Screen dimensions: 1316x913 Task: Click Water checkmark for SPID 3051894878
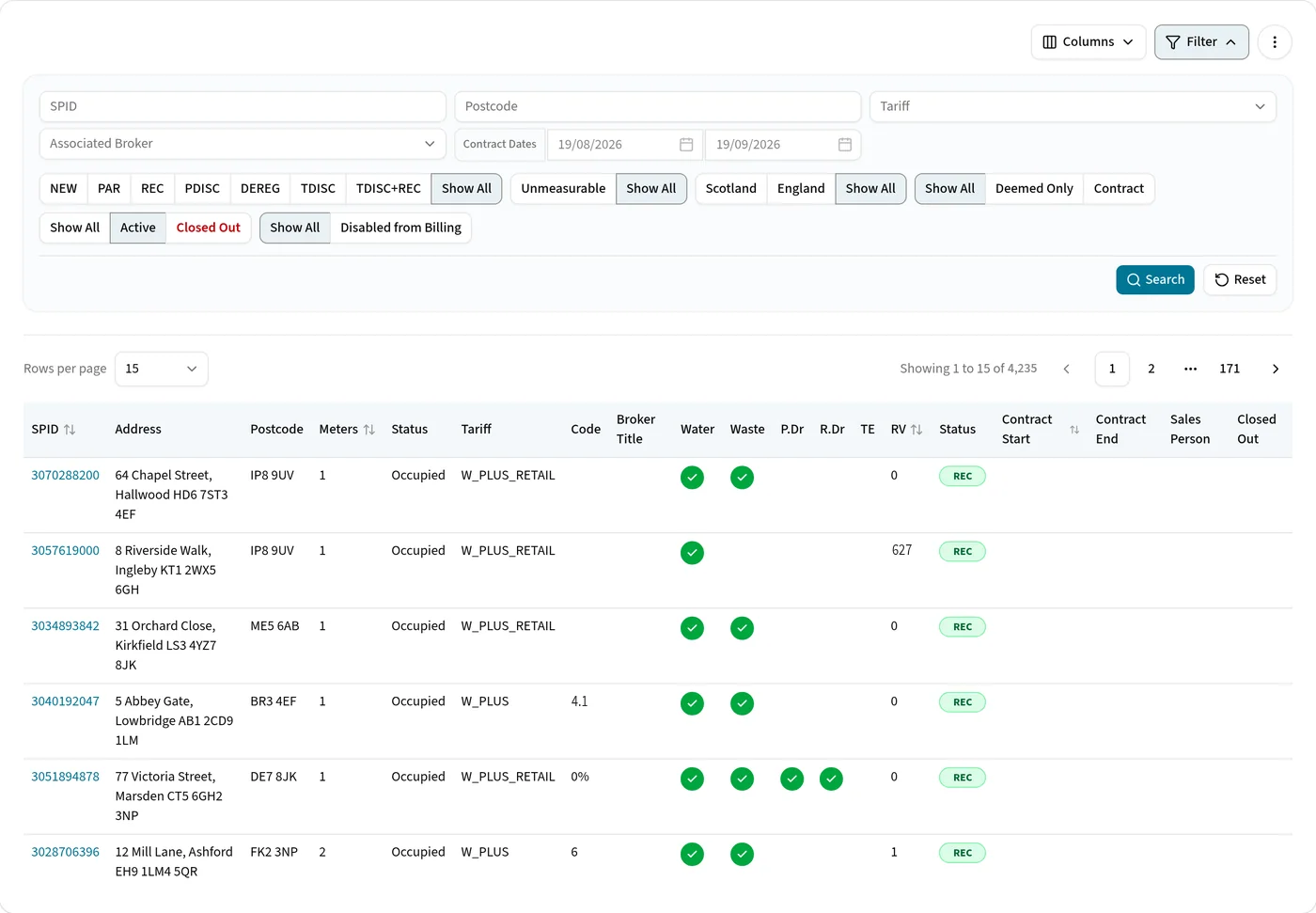click(693, 779)
